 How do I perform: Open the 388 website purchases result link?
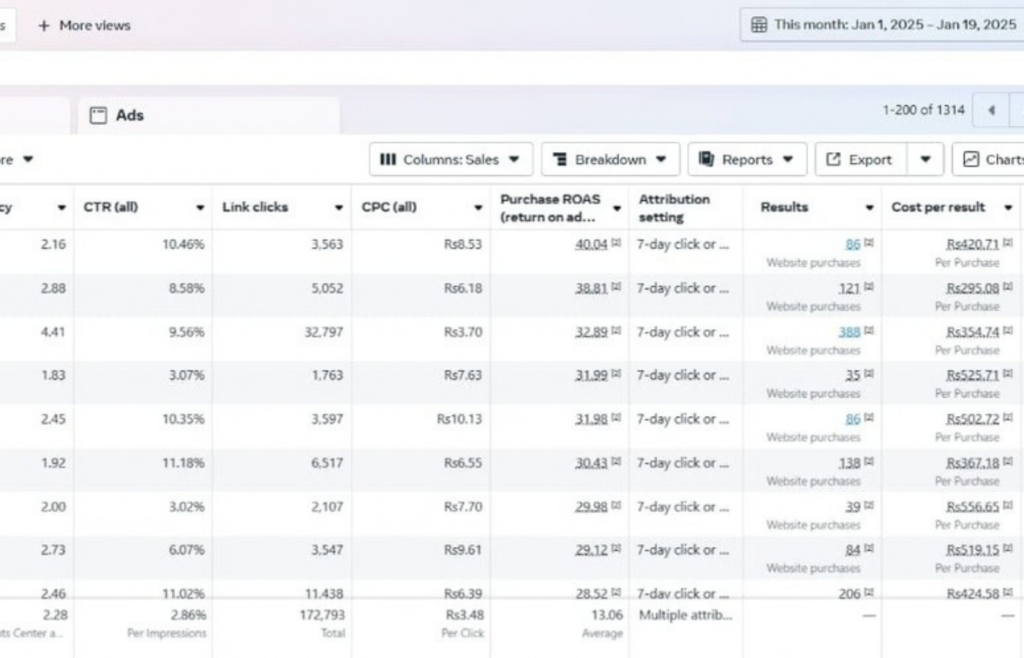[849, 332]
